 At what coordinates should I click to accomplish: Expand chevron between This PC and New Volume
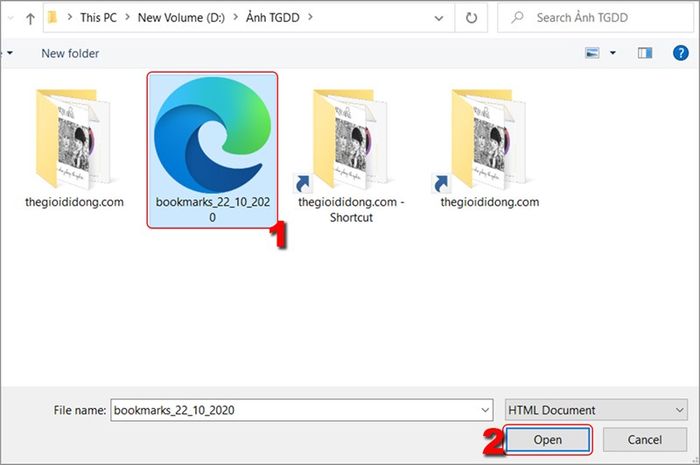[x=128, y=17]
